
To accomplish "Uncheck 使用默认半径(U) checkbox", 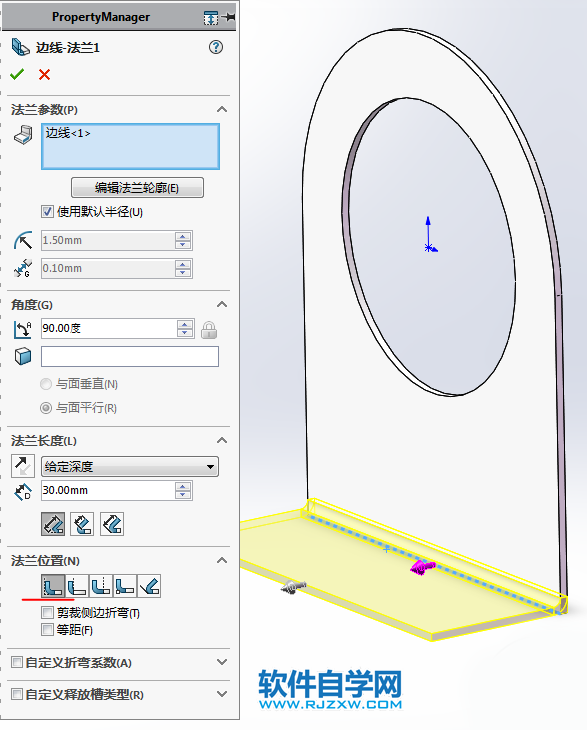I will pos(47,212).
